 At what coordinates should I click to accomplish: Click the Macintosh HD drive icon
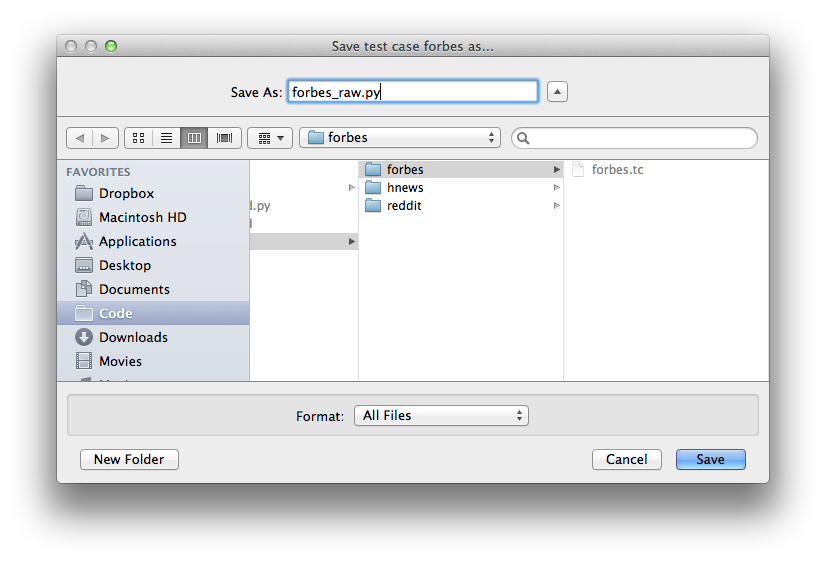[x=84, y=217]
